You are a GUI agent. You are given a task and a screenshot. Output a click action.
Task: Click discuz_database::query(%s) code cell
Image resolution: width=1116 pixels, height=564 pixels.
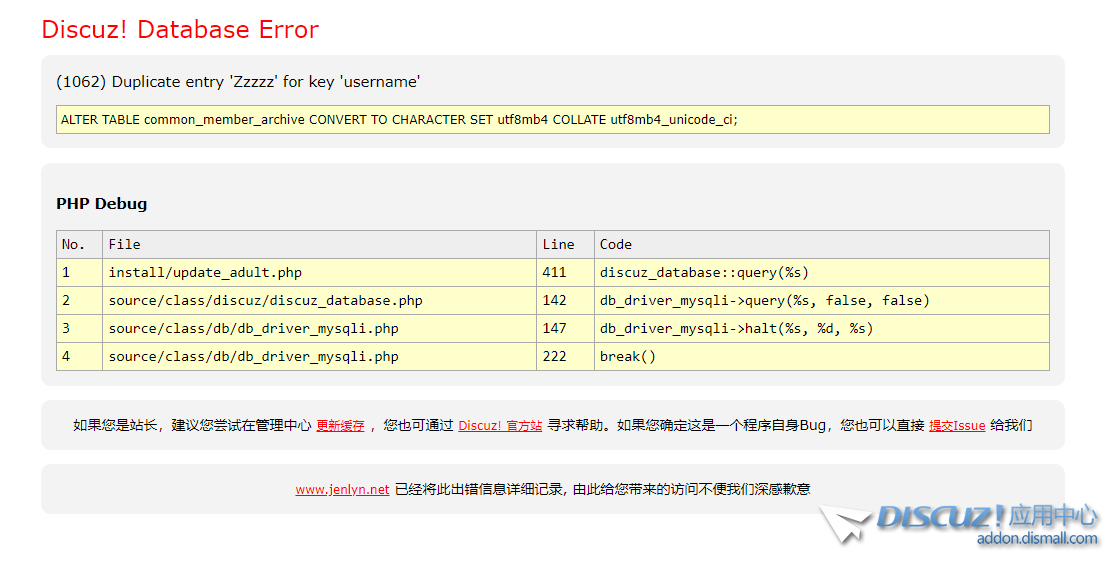(x=822, y=273)
